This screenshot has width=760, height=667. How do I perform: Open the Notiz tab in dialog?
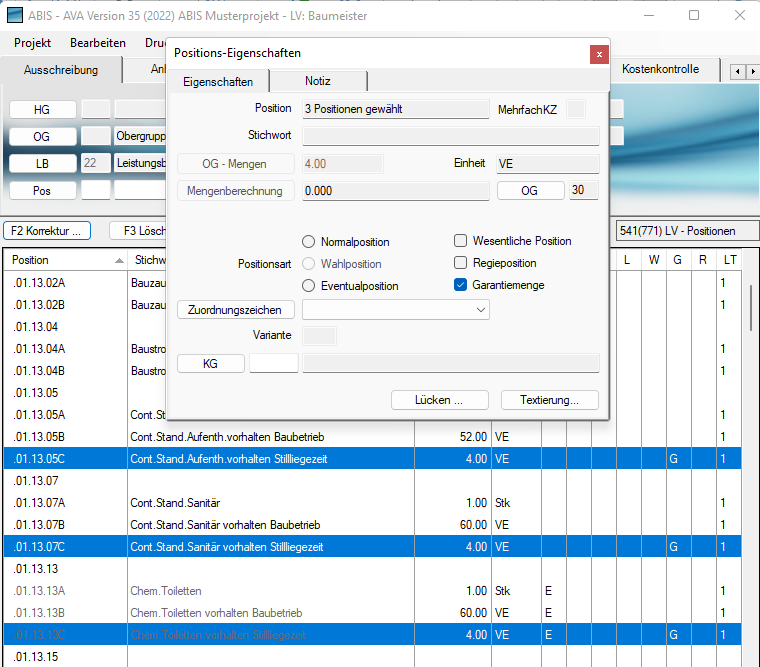tap(317, 81)
